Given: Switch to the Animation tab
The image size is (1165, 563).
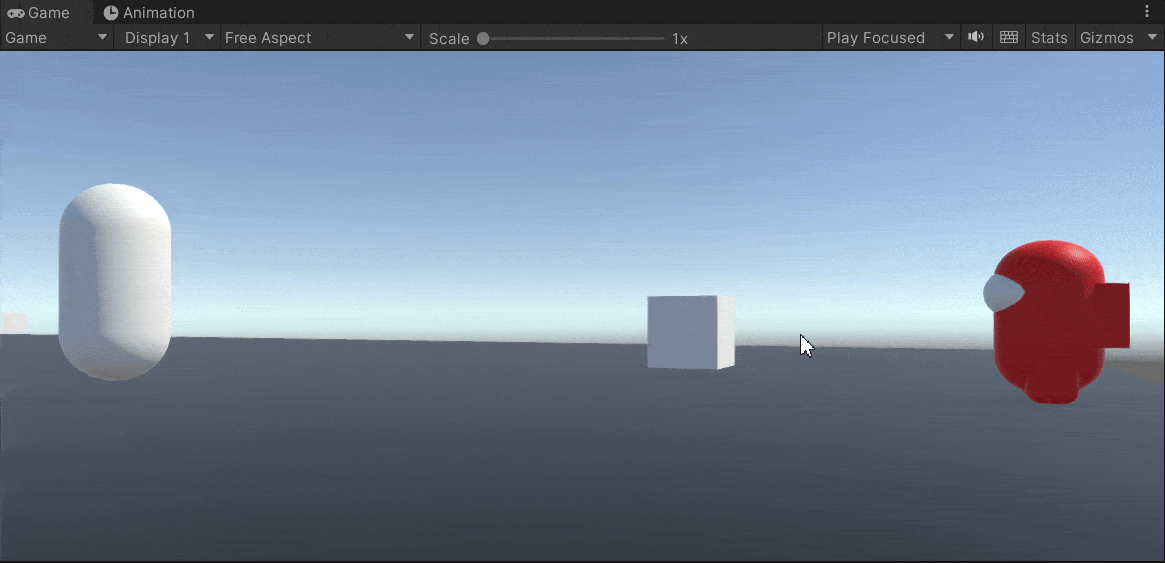Looking at the screenshot, I should tap(149, 13).
